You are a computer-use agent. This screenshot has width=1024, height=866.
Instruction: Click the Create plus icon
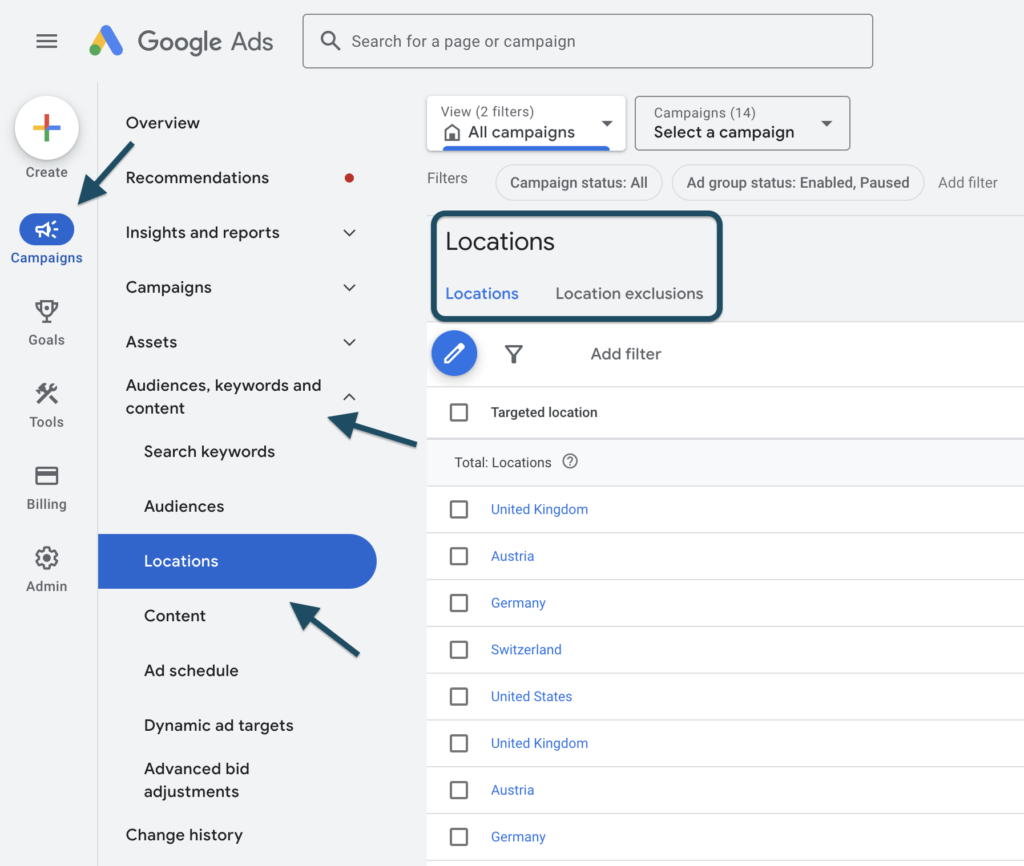point(46,128)
